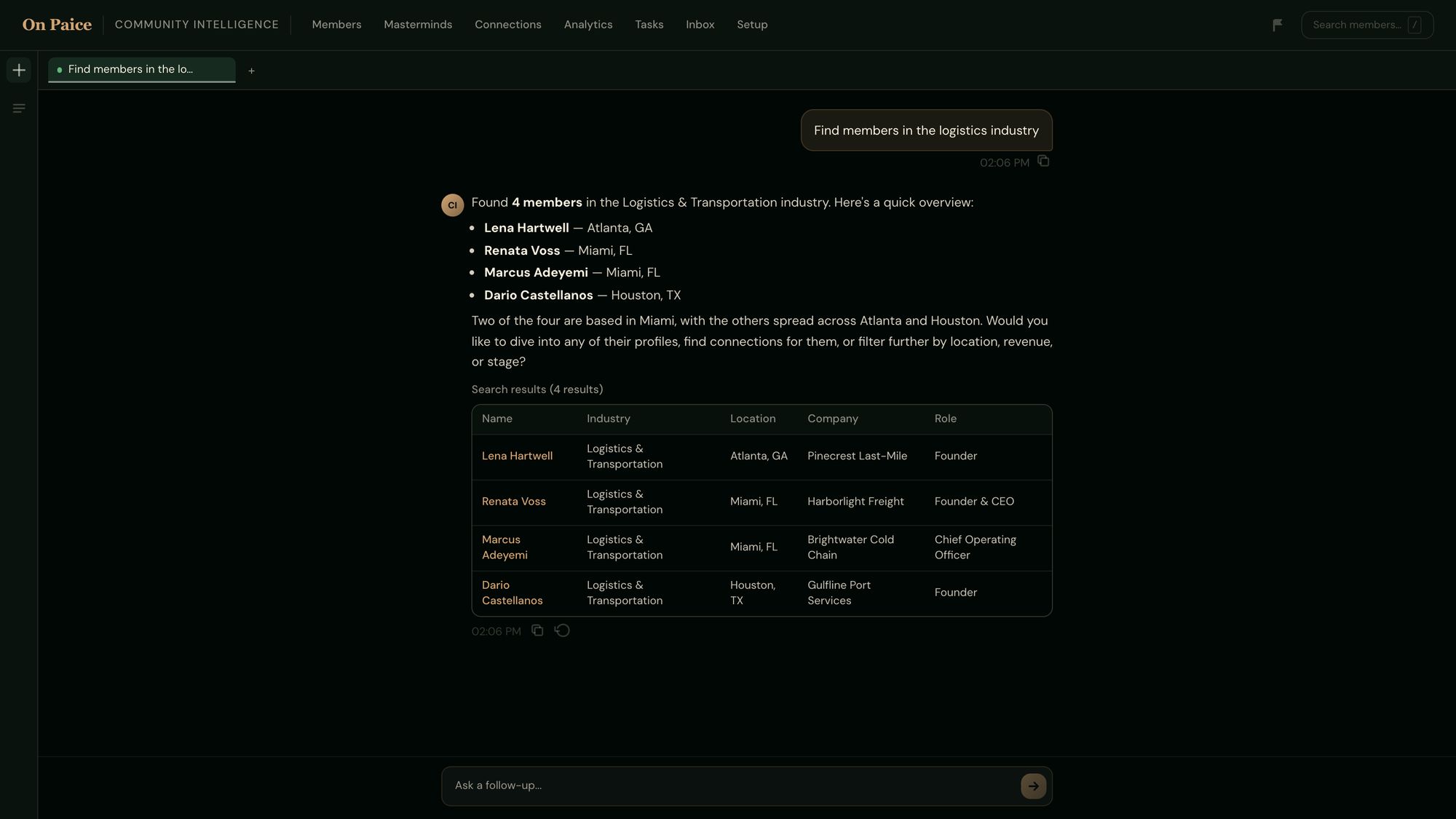Click the new chat plus icon in sidebar
This screenshot has width=1456, height=819.
[x=19, y=70]
